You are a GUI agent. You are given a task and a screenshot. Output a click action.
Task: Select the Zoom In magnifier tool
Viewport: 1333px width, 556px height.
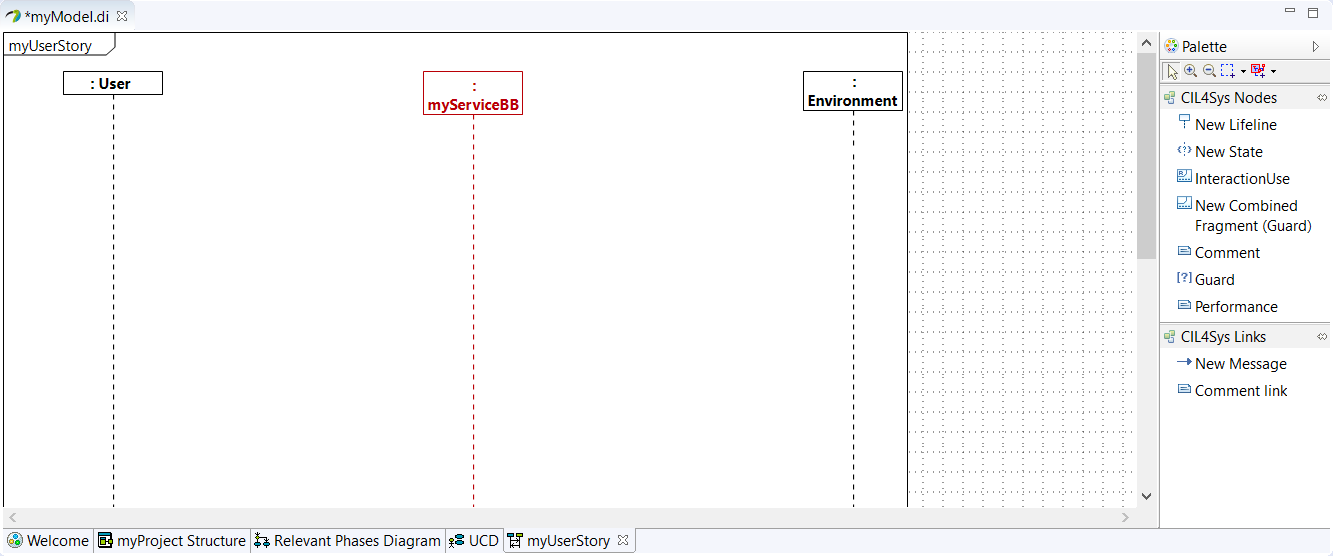1190,71
